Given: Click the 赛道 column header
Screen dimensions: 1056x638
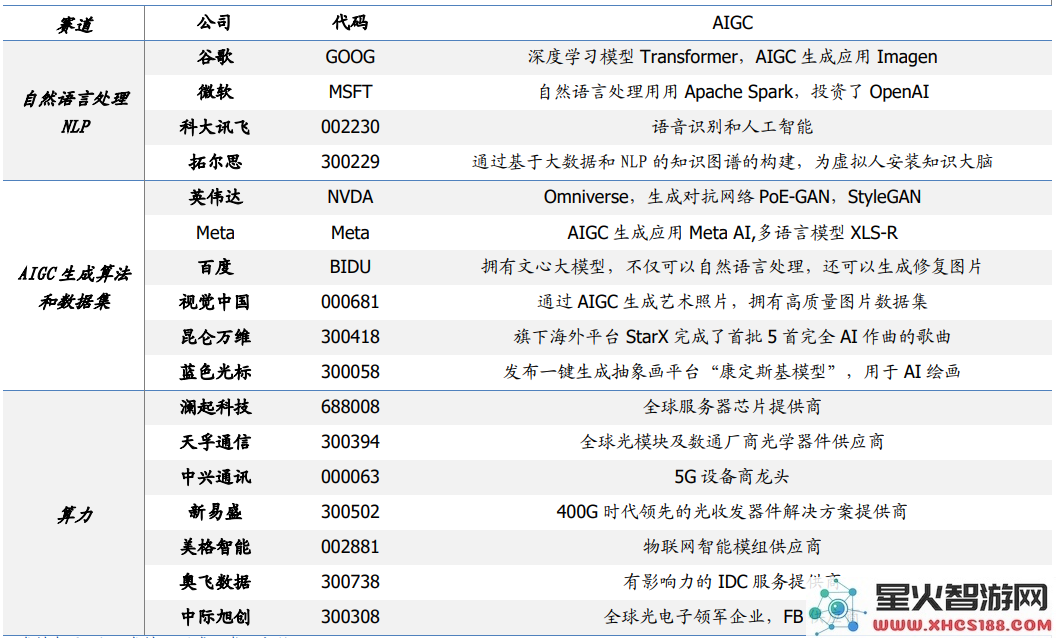Looking at the screenshot, I should click(75, 25).
